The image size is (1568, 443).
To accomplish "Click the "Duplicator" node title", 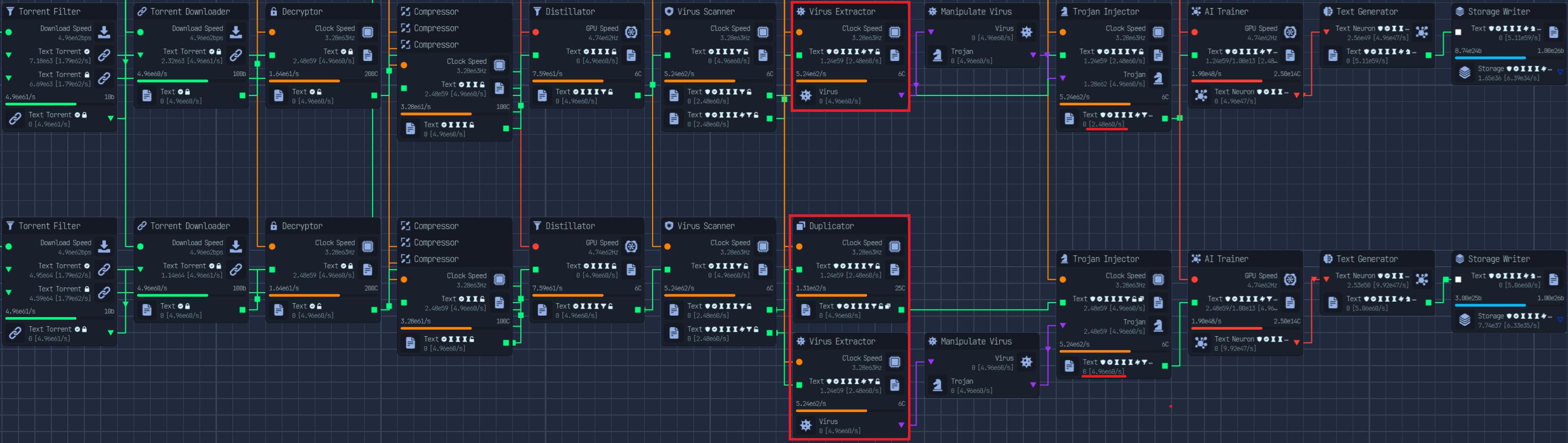I will [832, 226].
